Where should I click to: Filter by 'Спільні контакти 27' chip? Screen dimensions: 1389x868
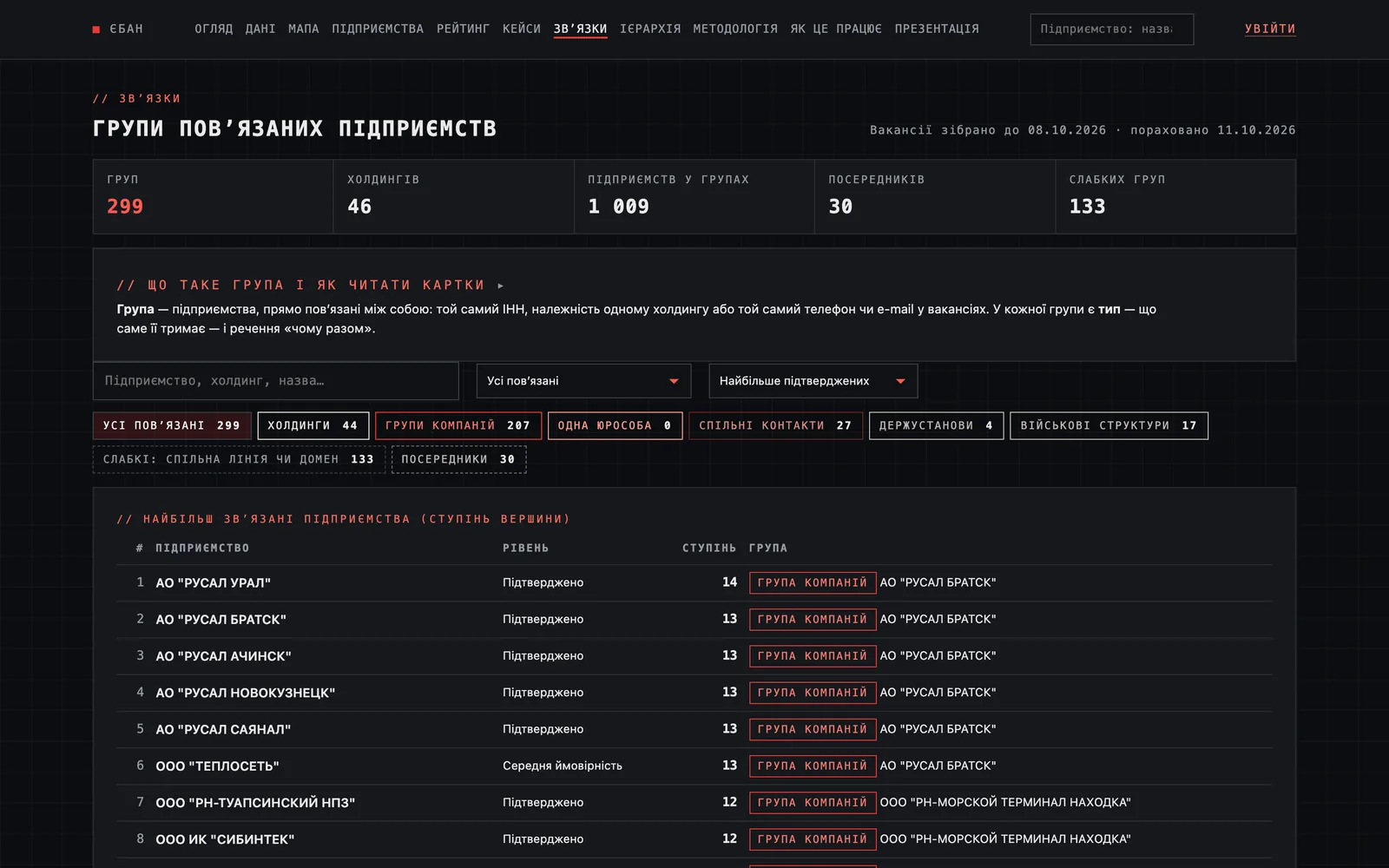(x=776, y=425)
